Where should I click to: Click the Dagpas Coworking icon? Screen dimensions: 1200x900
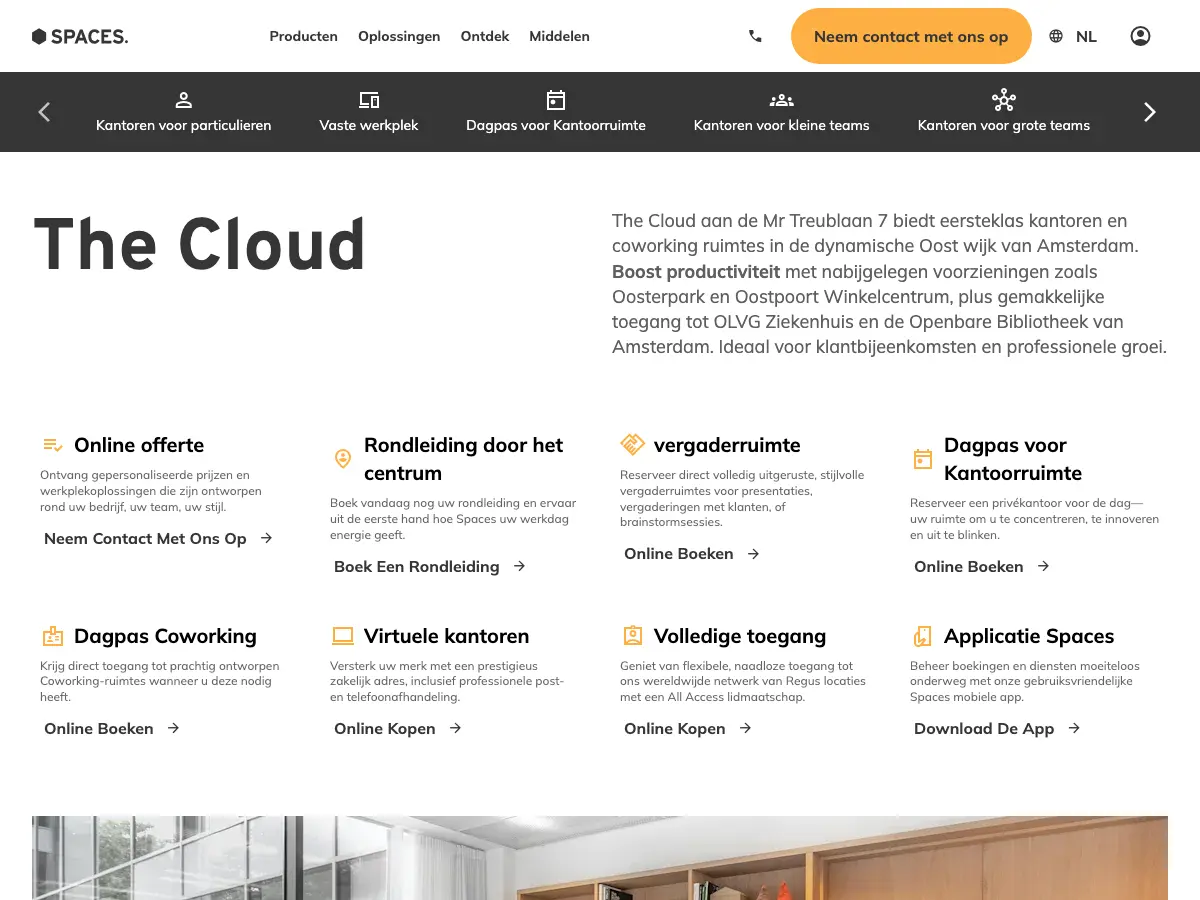pyautogui.click(x=53, y=636)
